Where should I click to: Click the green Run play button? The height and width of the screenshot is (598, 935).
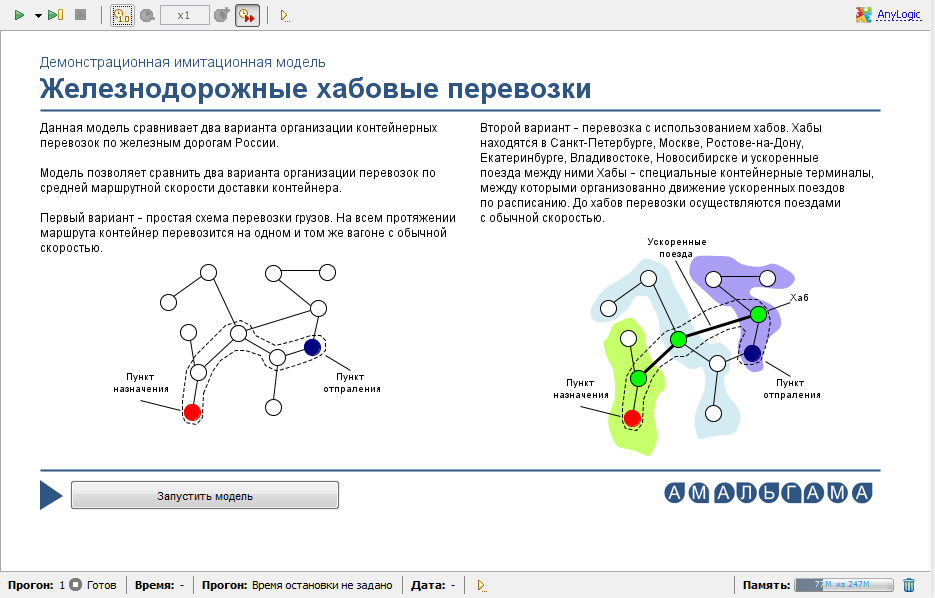(19, 15)
